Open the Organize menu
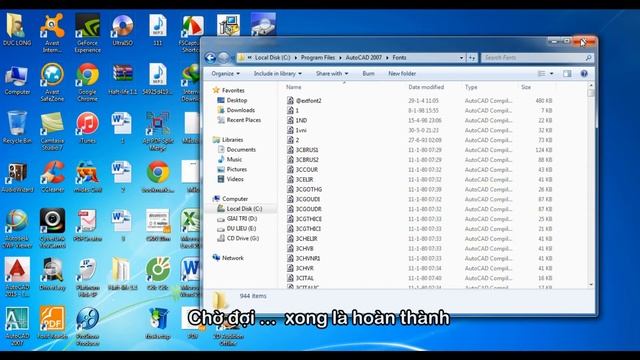 (226, 73)
